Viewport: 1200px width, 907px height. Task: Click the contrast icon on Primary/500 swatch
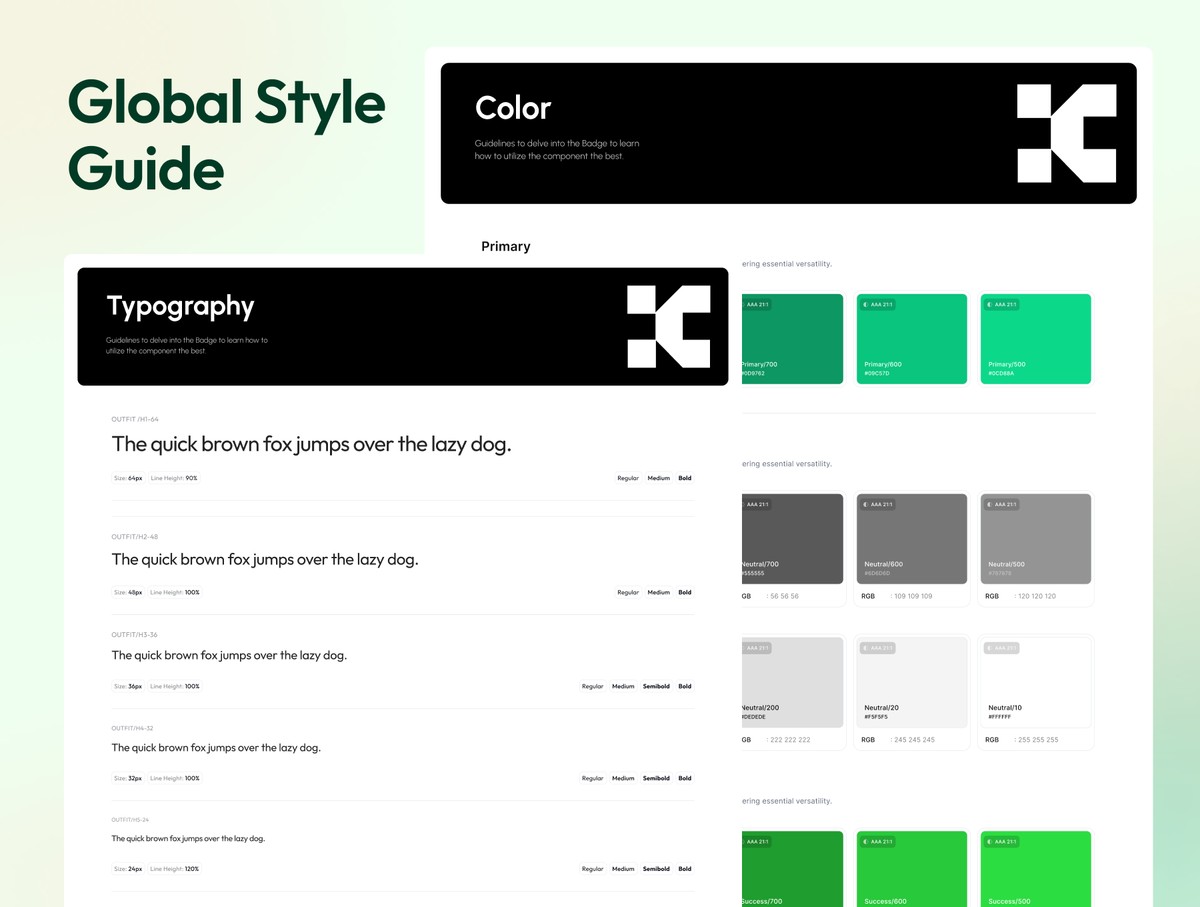(990, 305)
